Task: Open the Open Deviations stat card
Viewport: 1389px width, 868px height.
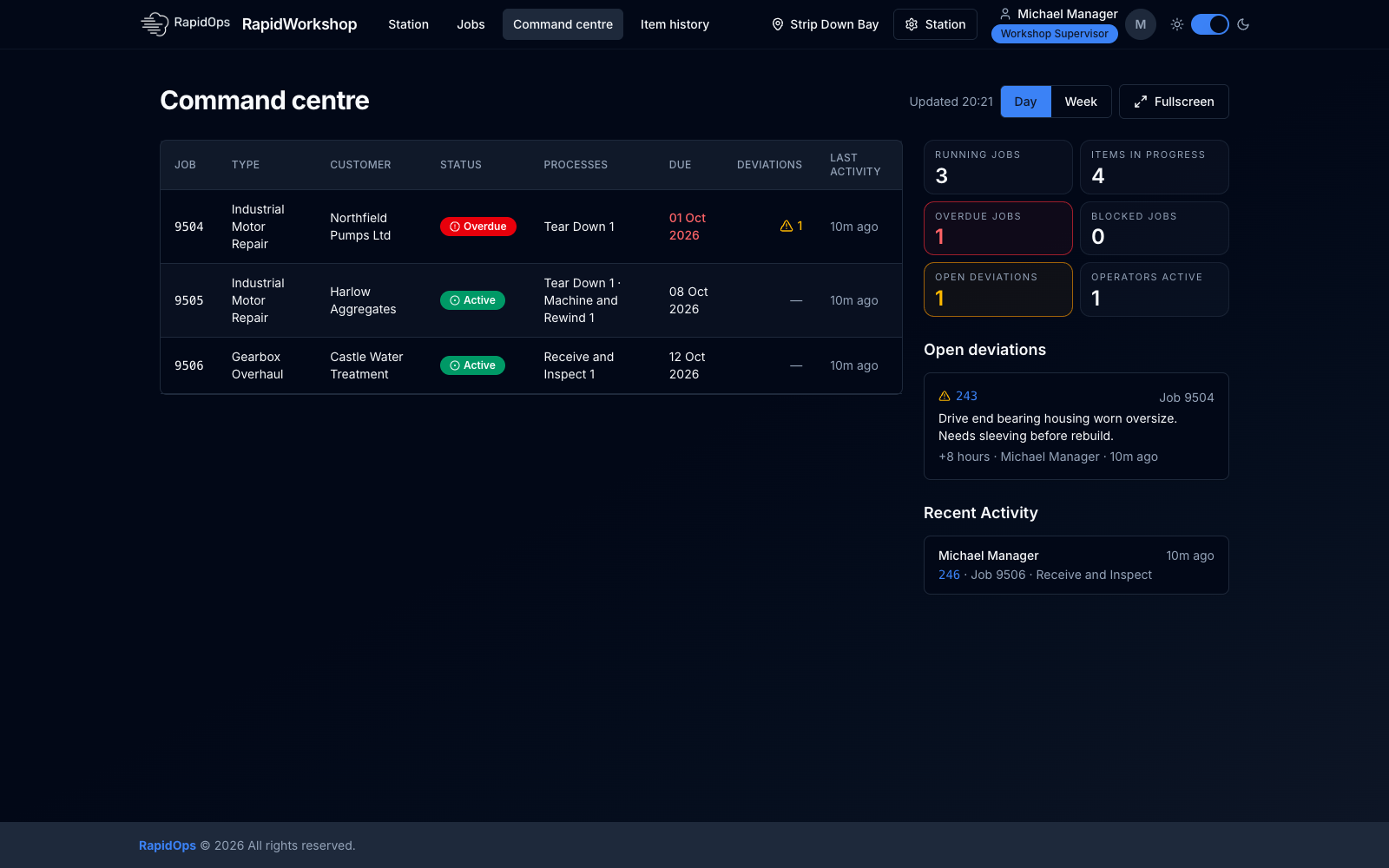Action: click(998, 289)
